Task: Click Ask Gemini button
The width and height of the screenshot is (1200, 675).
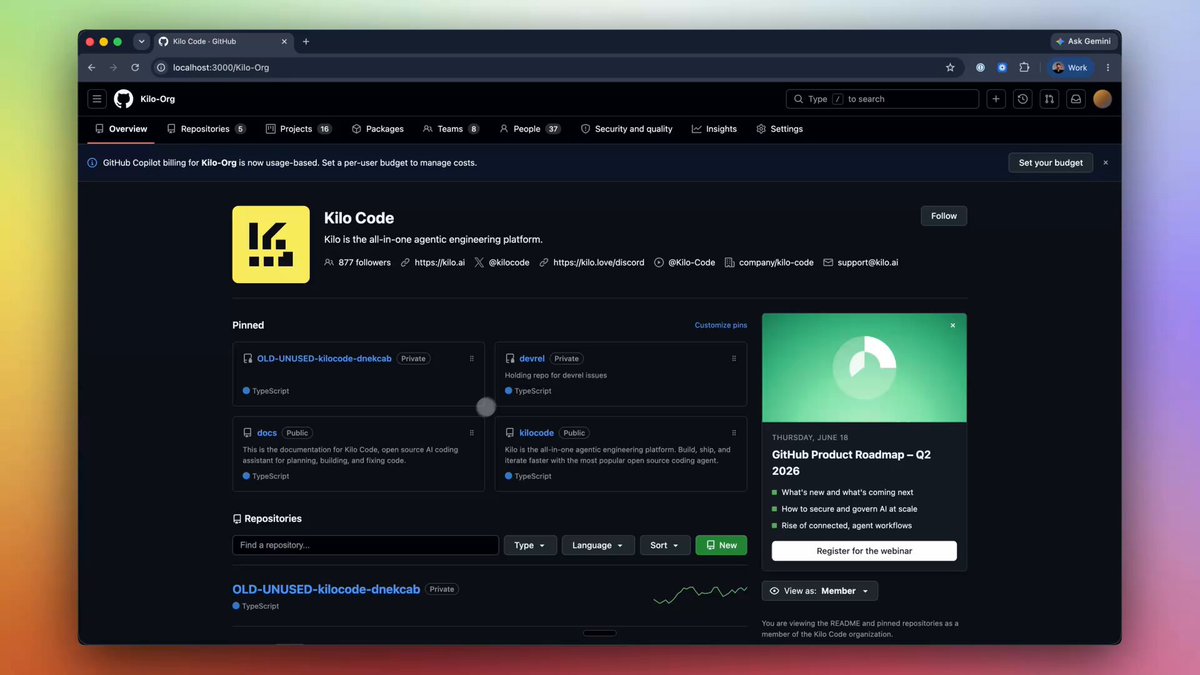Action: click(1084, 42)
